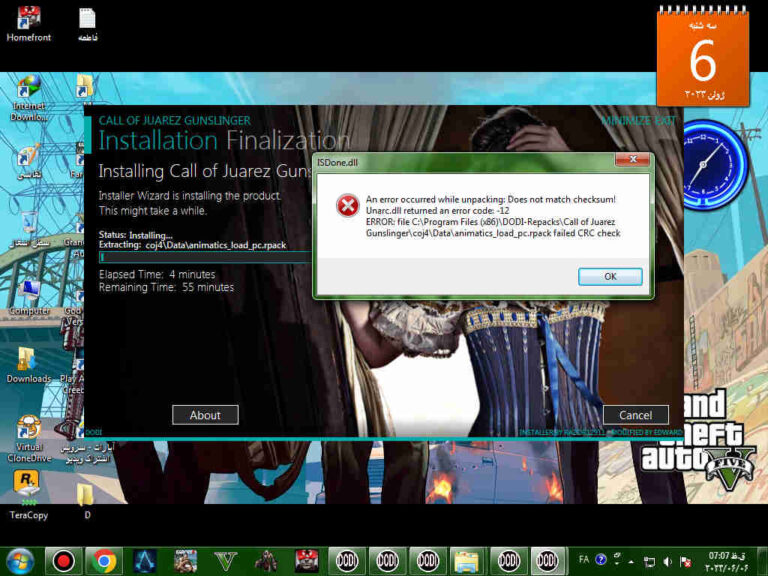Open the Windows Start menu
This screenshot has height=576, width=768.
pyautogui.click(x=20, y=560)
